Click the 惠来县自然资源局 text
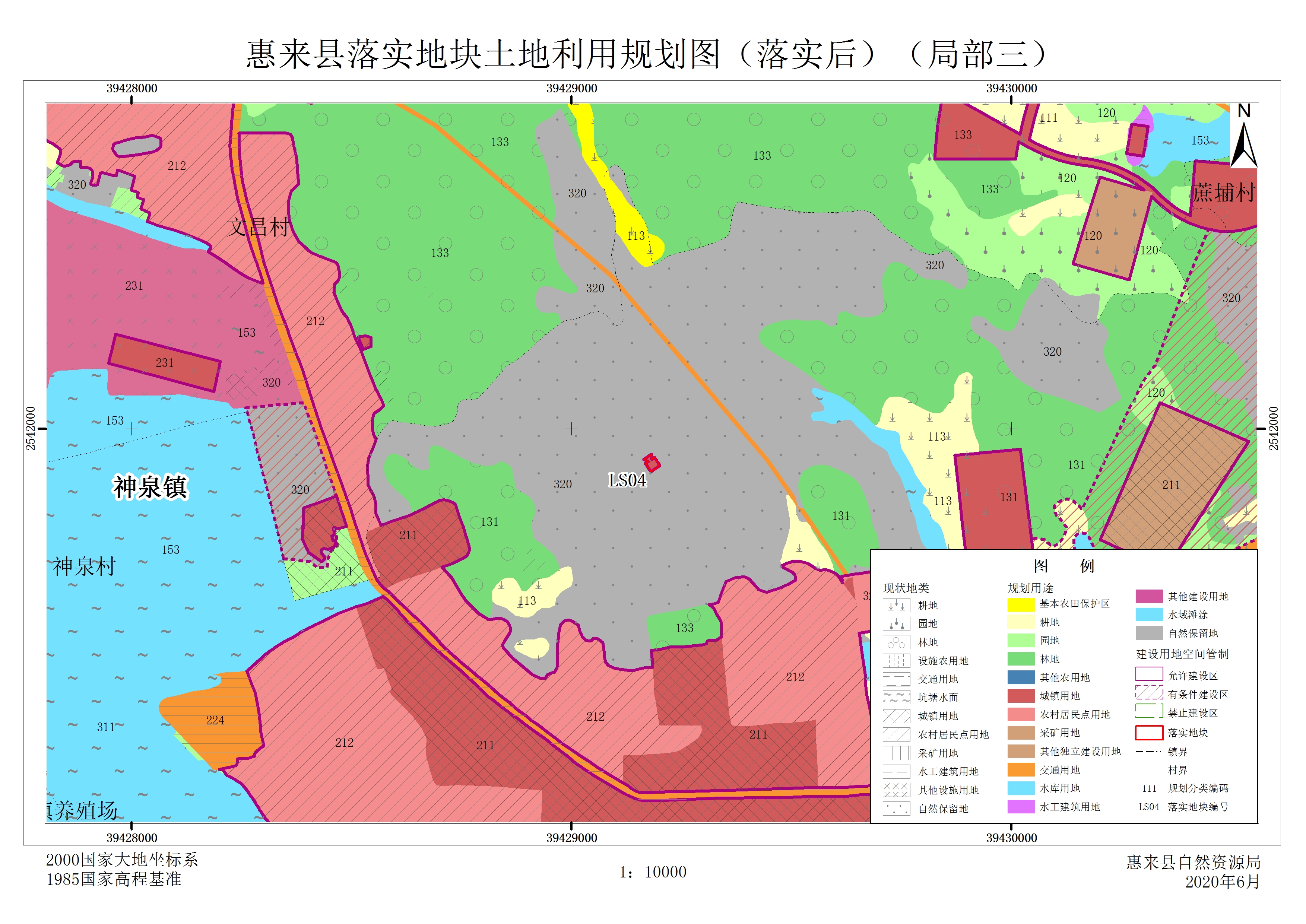The image size is (1306, 924). 1194,863
